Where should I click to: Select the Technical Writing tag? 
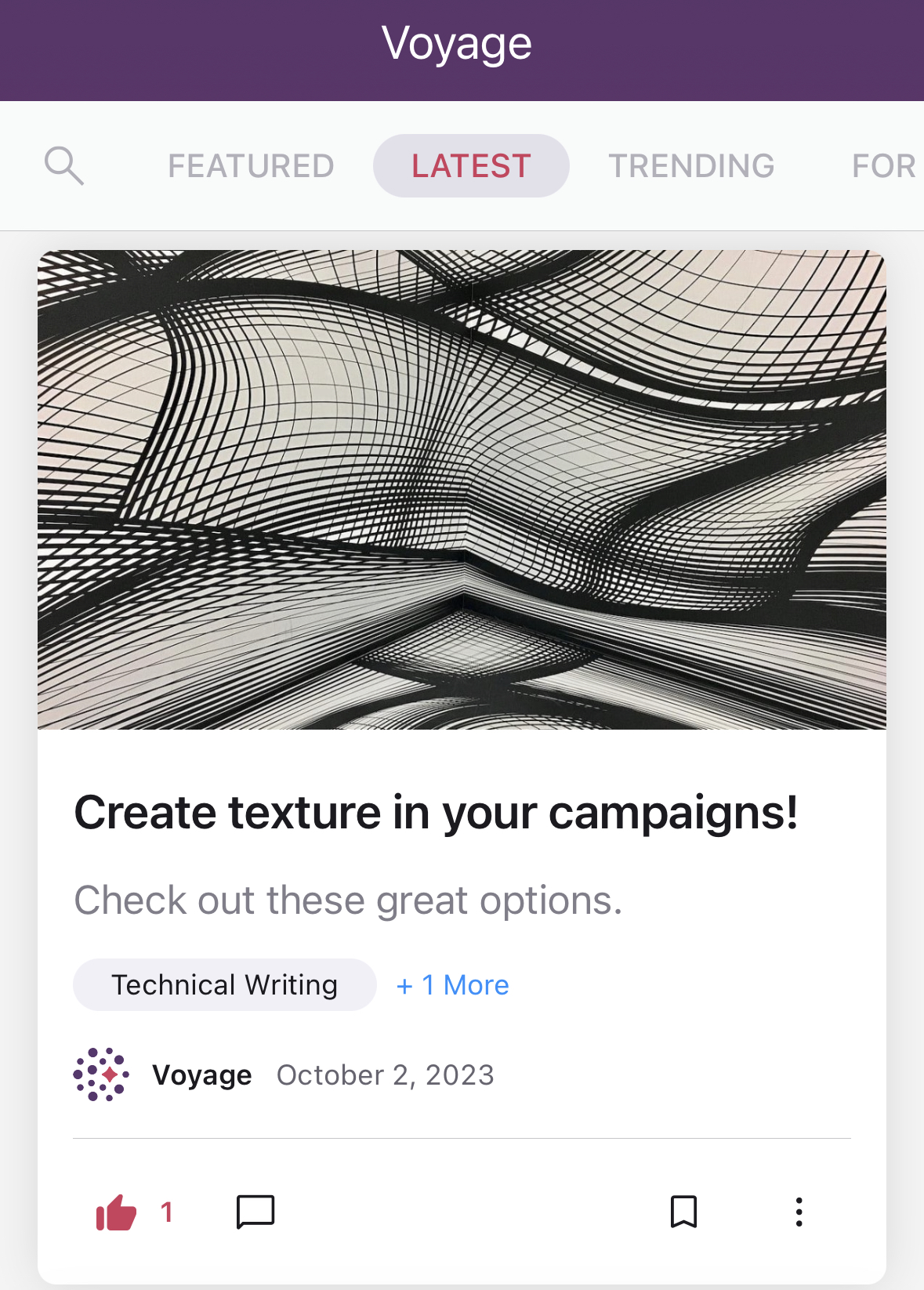(x=224, y=984)
